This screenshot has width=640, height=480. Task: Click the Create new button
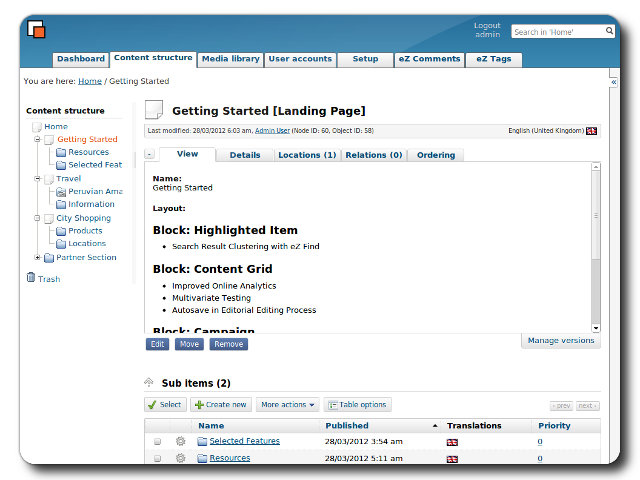pyautogui.click(x=220, y=405)
